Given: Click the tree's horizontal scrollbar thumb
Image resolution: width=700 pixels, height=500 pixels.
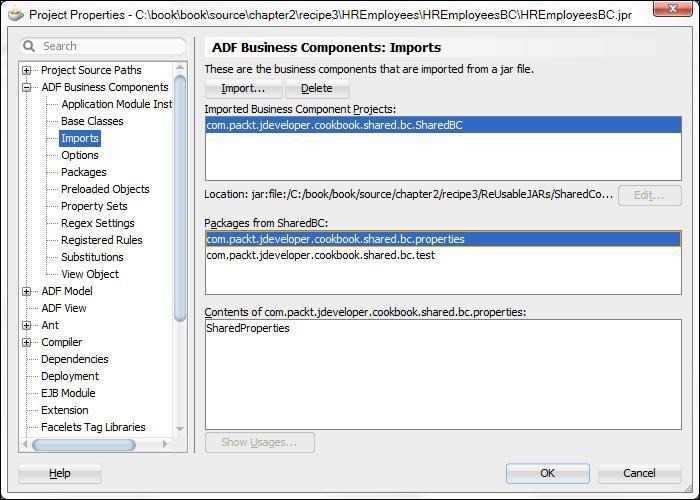Looking at the screenshot, I should pos(83,444).
